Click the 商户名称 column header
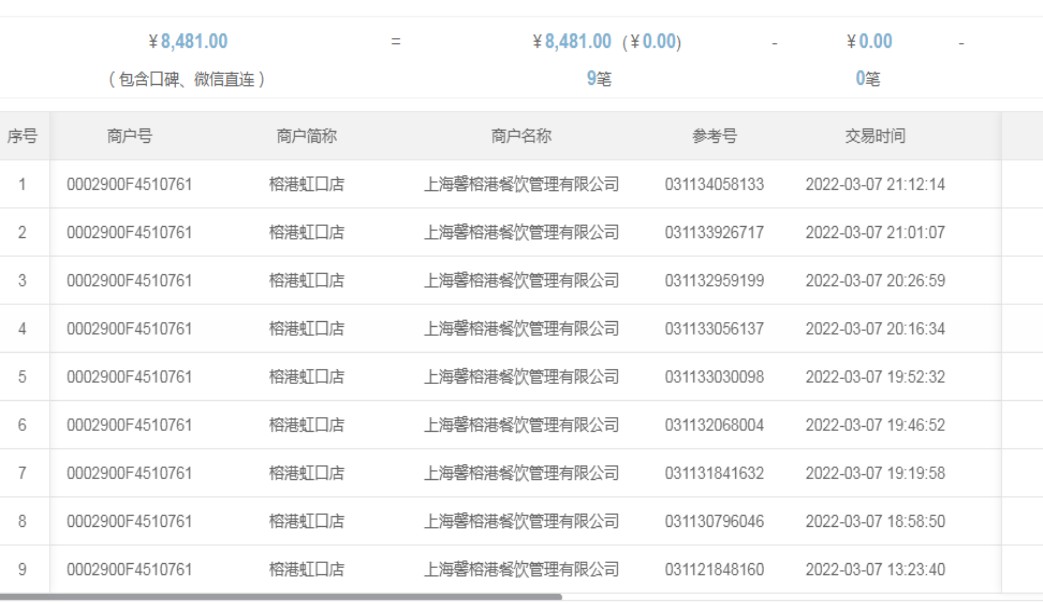 point(521,136)
